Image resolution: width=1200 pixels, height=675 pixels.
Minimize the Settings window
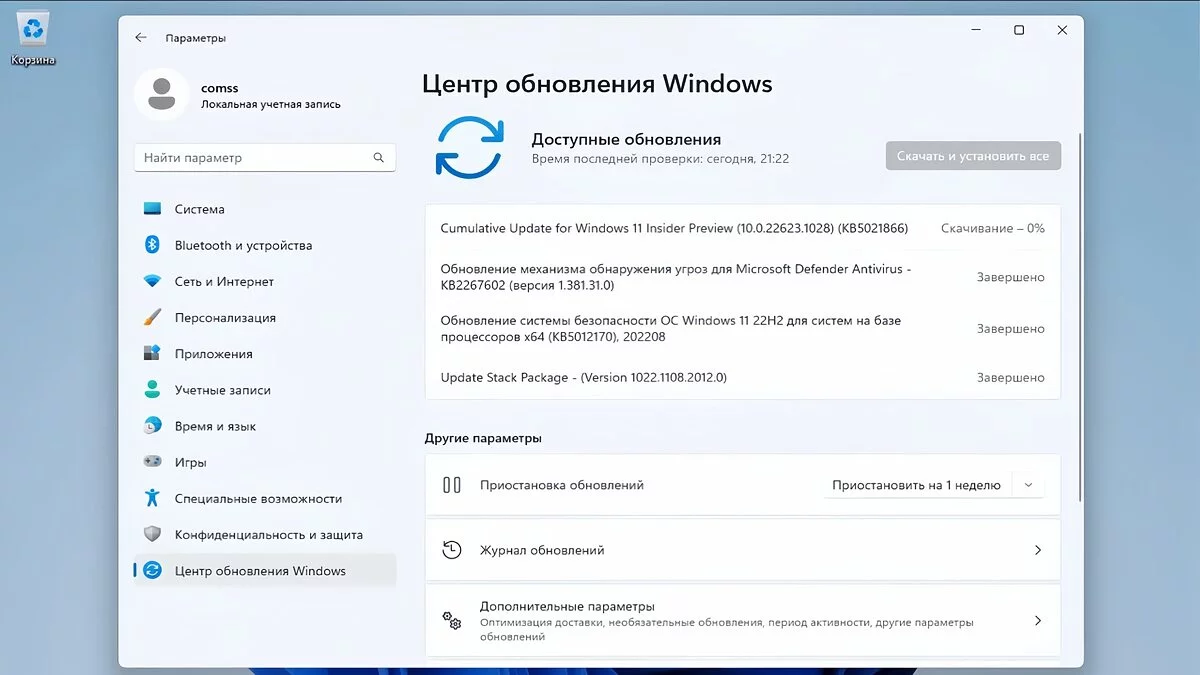tap(975, 31)
